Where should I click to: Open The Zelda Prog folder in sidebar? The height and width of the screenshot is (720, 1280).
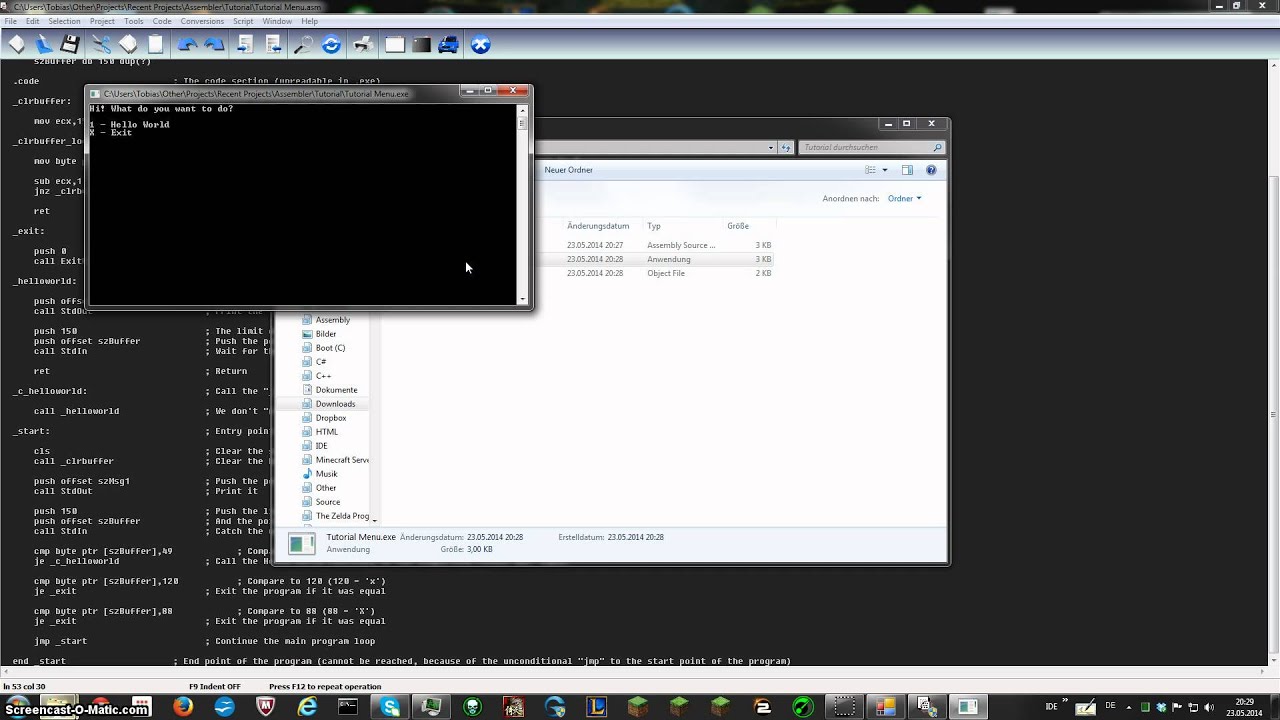click(342, 516)
